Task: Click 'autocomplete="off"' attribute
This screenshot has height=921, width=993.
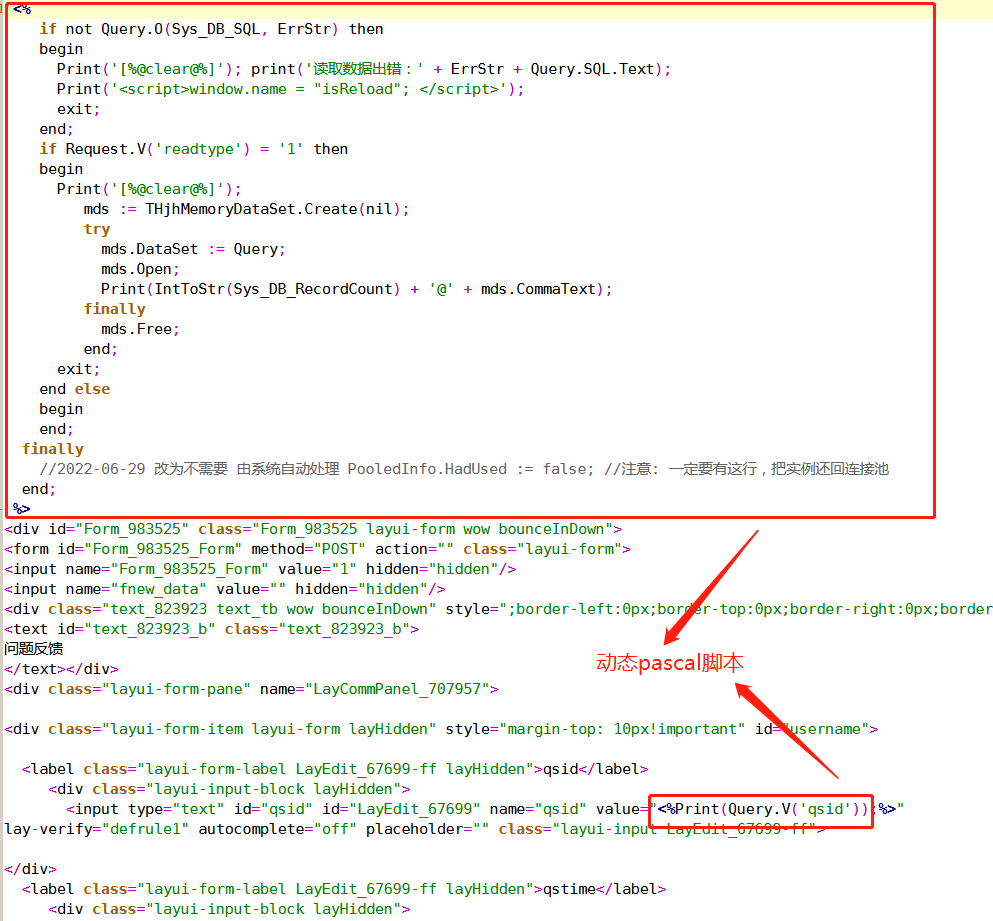Action: (x=277, y=829)
